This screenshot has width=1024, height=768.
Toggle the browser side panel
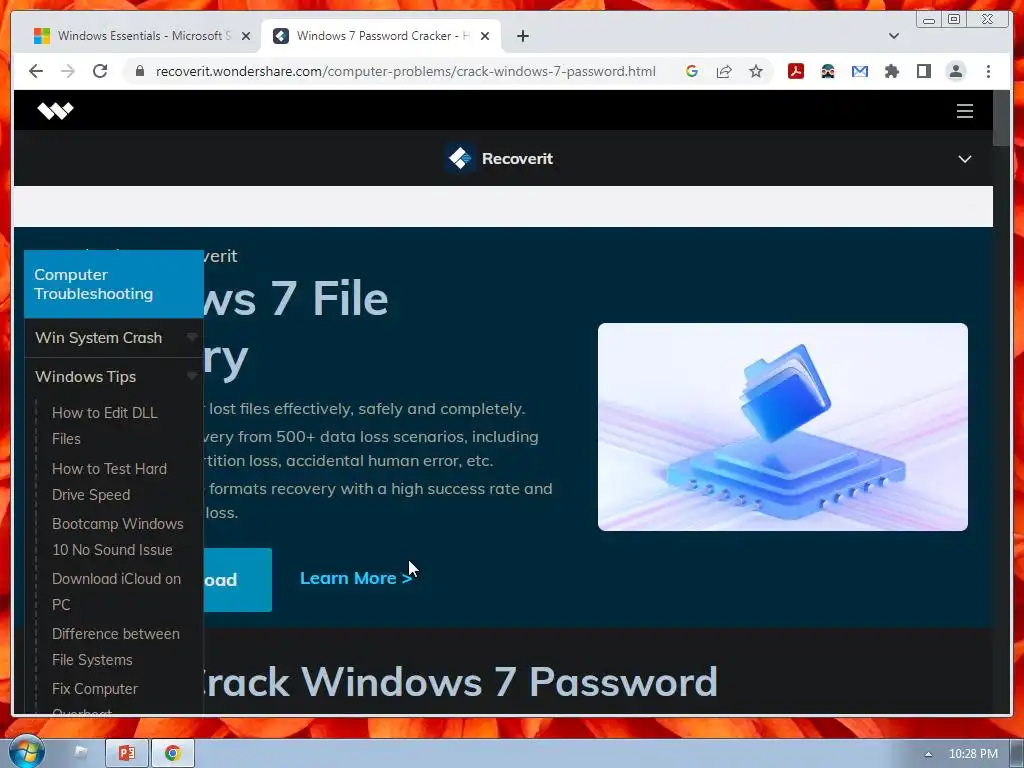pyautogui.click(x=923, y=71)
